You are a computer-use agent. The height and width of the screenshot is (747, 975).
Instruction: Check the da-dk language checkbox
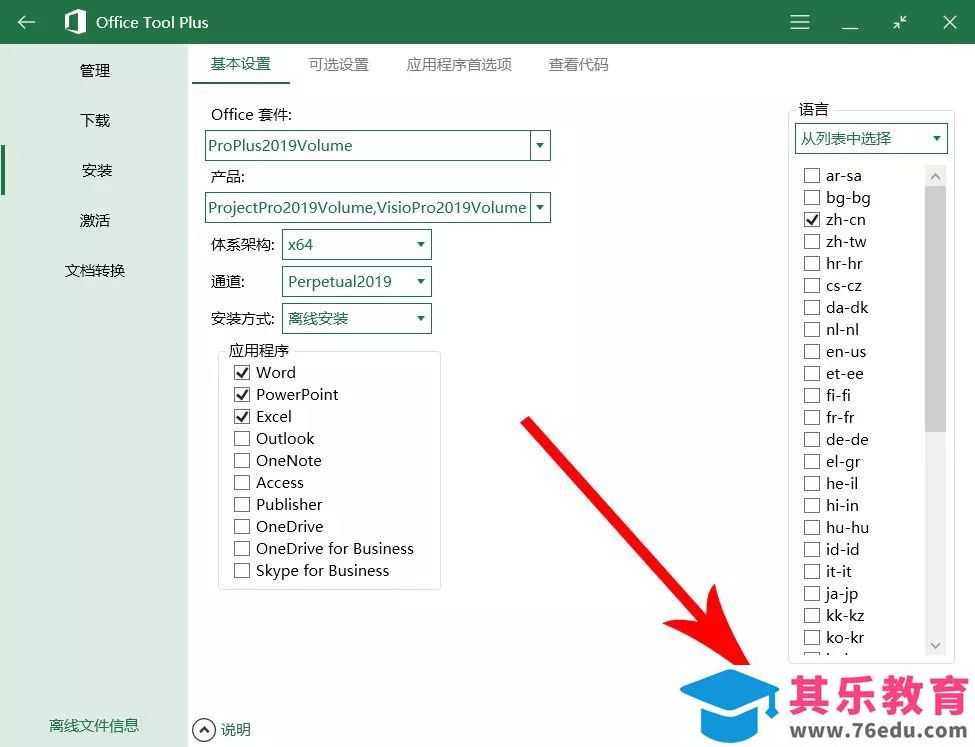click(811, 307)
